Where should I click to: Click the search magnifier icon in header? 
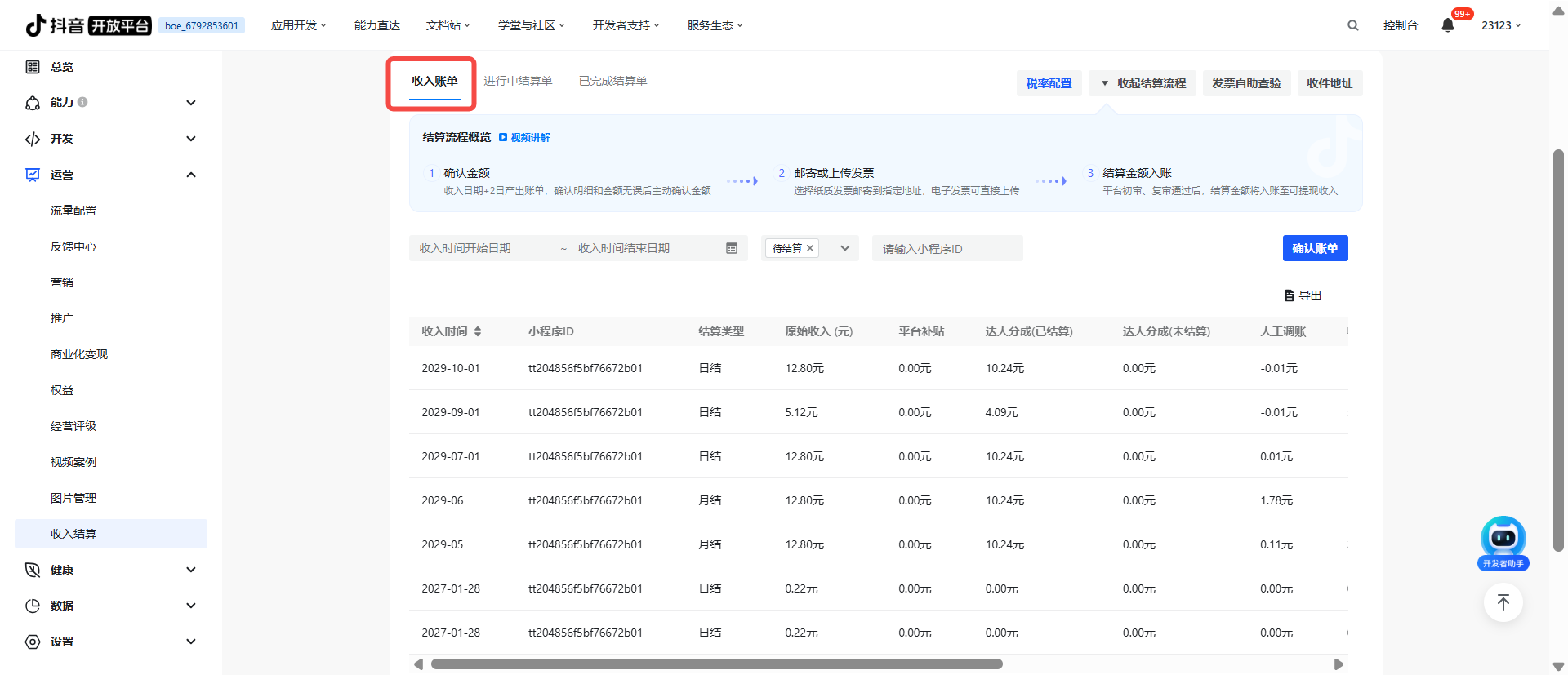pyautogui.click(x=1352, y=25)
